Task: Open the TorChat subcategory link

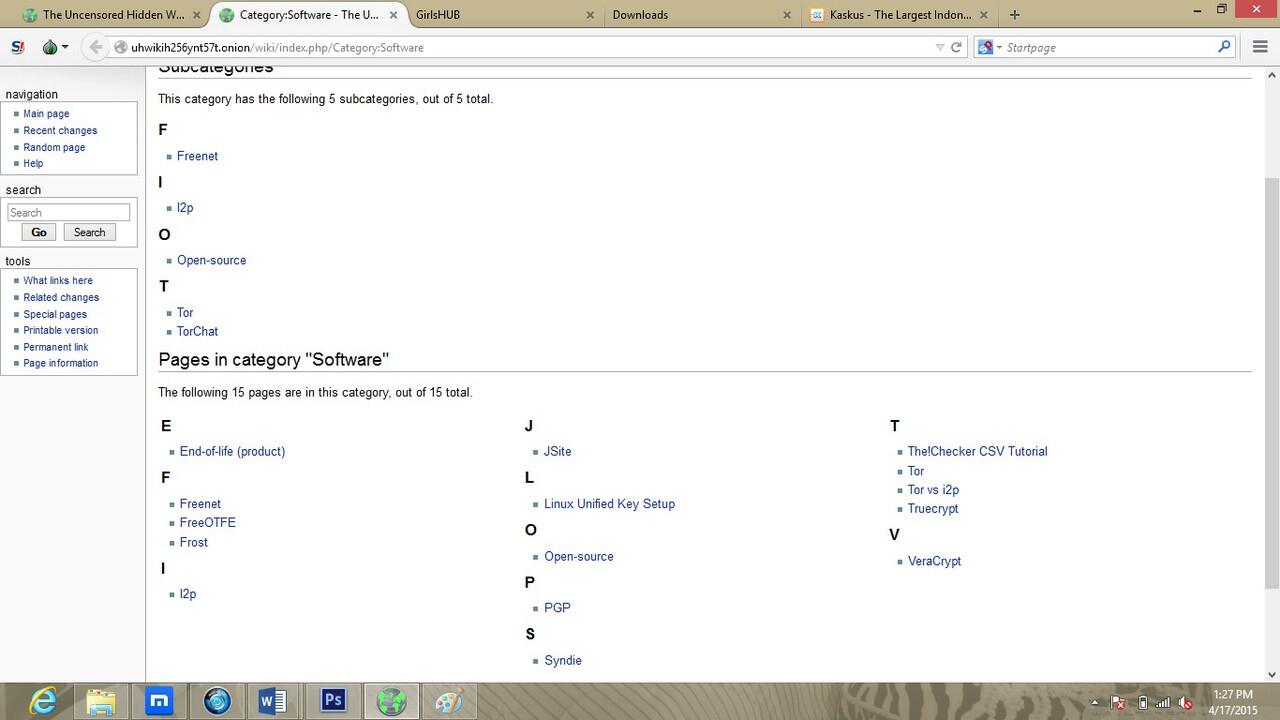Action: [197, 331]
